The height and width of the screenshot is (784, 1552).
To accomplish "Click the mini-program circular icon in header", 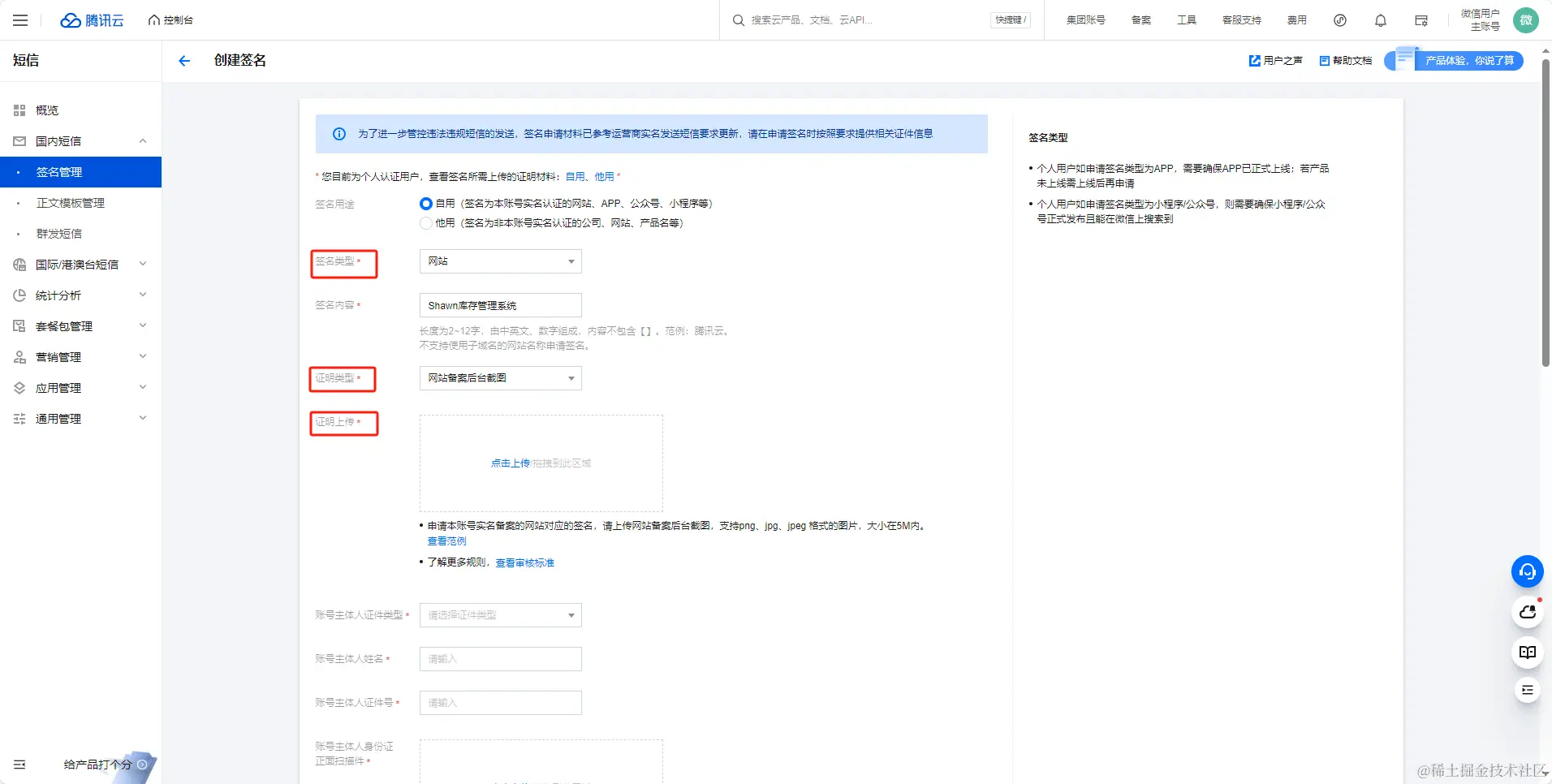I will [1340, 20].
